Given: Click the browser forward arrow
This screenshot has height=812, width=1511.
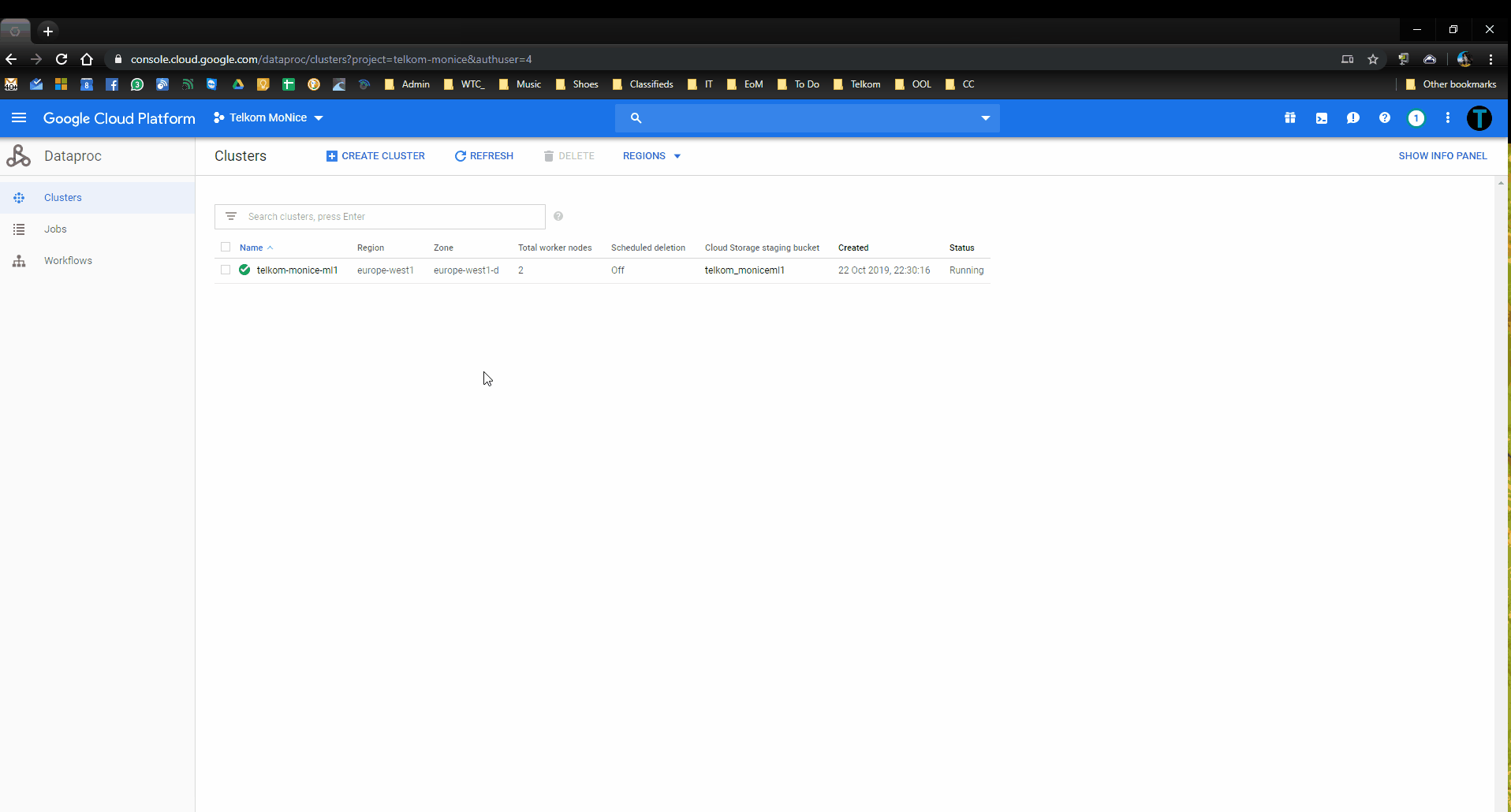Looking at the screenshot, I should 36,59.
